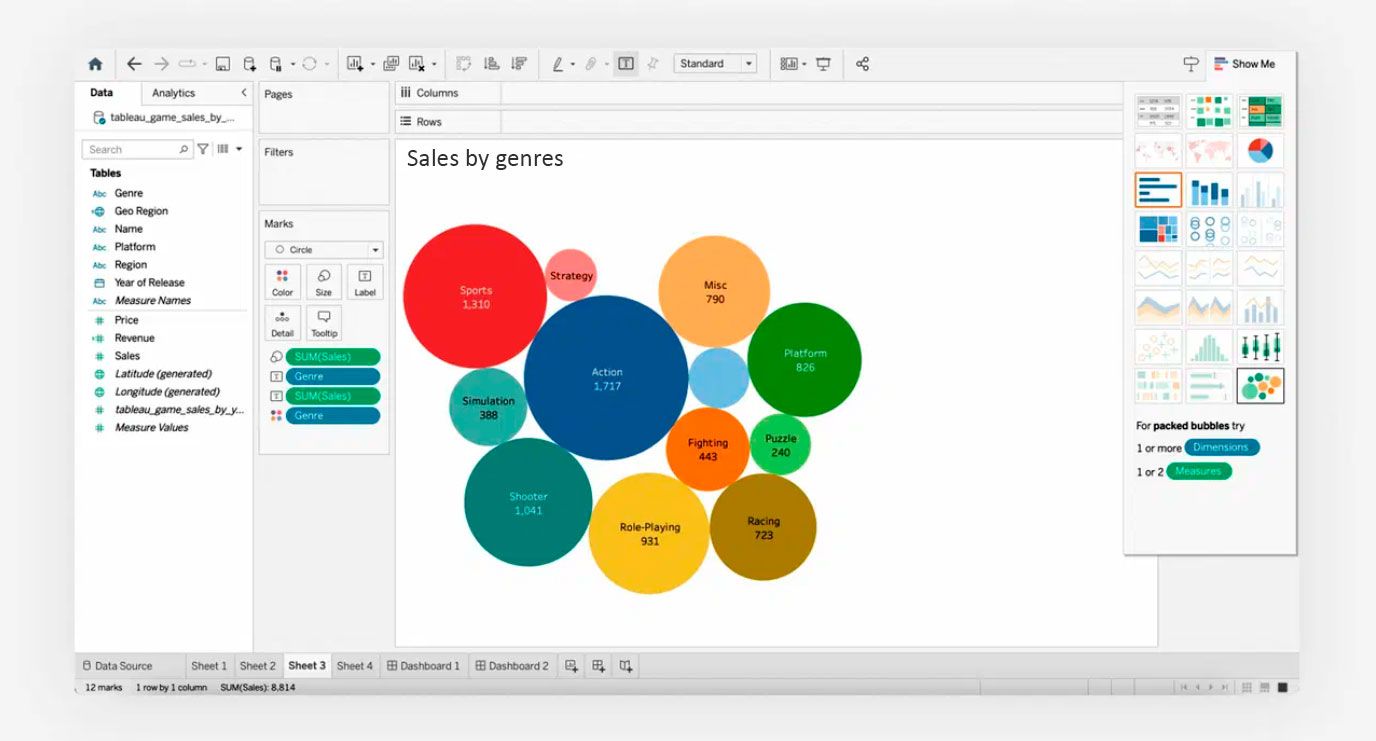Screen dimensions: 1376x741
Task: Open the Dashboard 1 tab
Action: (x=424, y=666)
